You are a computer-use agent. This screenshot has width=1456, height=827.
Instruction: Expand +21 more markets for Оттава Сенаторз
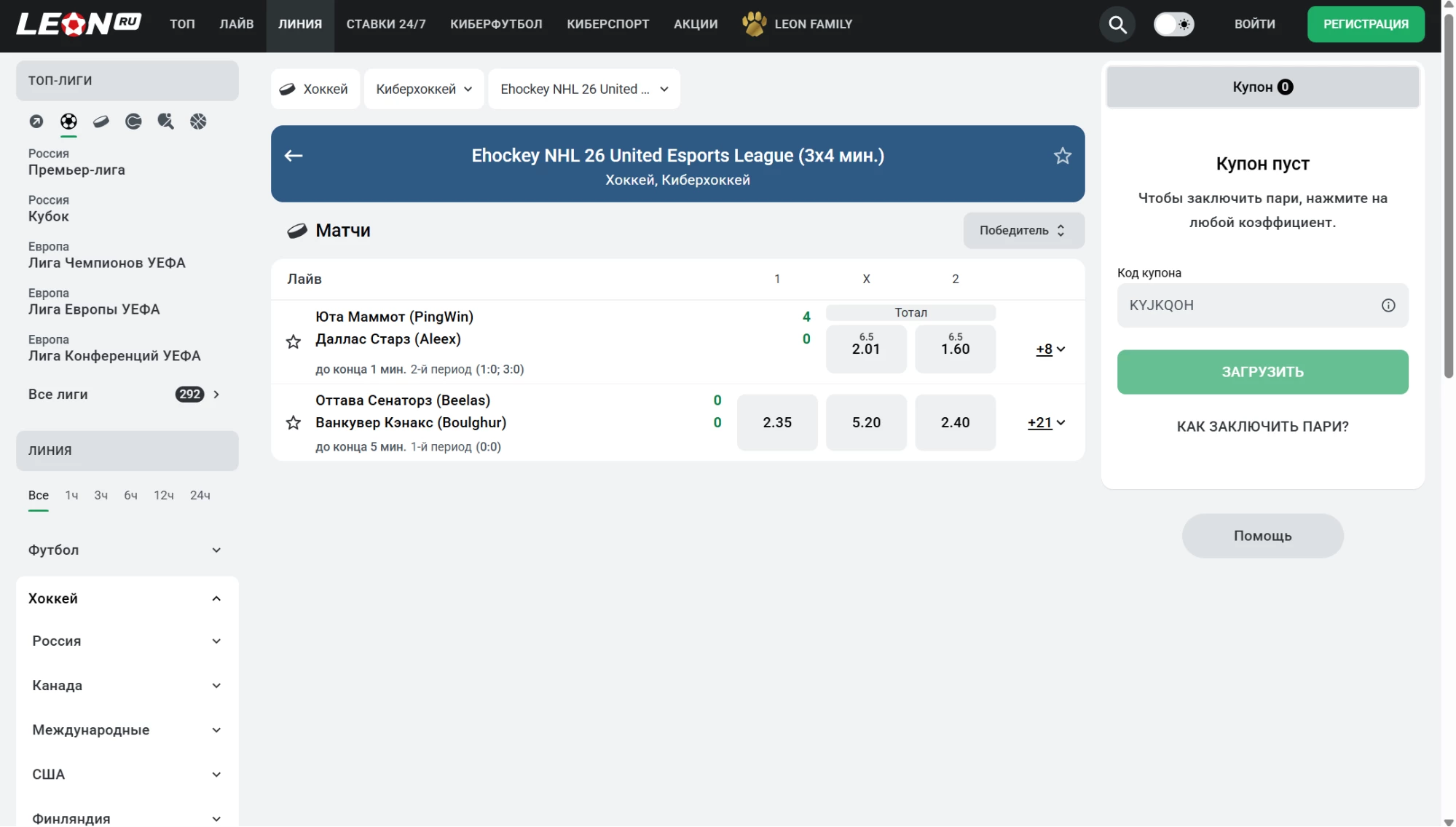pyautogui.click(x=1046, y=423)
